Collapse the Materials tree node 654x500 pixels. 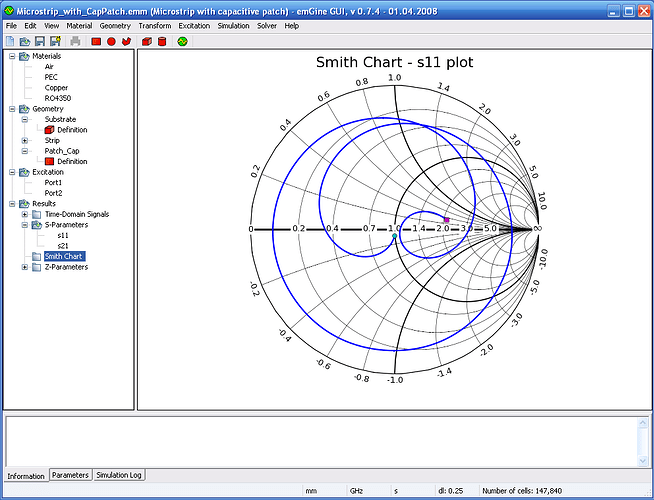pyautogui.click(x=12, y=56)
